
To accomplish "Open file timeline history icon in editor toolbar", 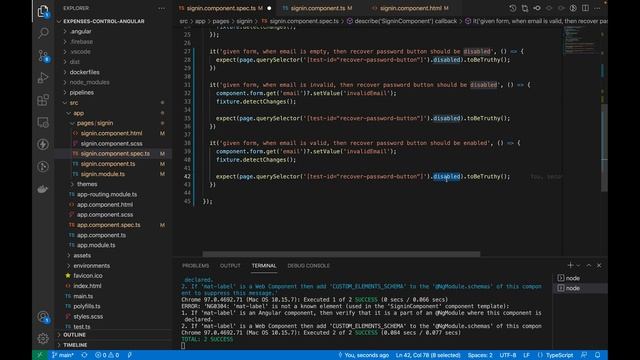I will tap(512, 8).
